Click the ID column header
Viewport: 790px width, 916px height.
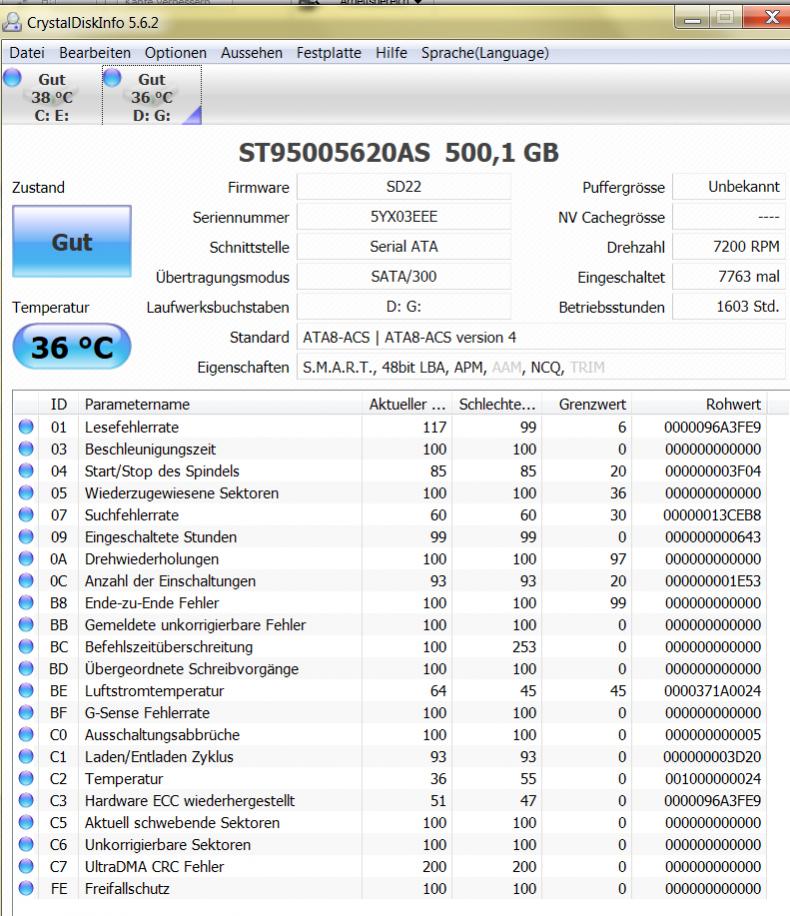(58, 404)
